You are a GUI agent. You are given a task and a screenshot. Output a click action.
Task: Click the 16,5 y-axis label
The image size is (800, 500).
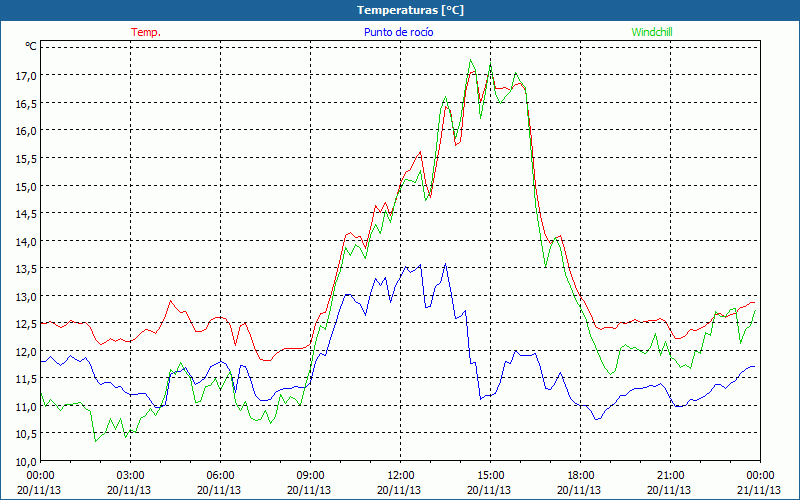[x=27, y=103]
